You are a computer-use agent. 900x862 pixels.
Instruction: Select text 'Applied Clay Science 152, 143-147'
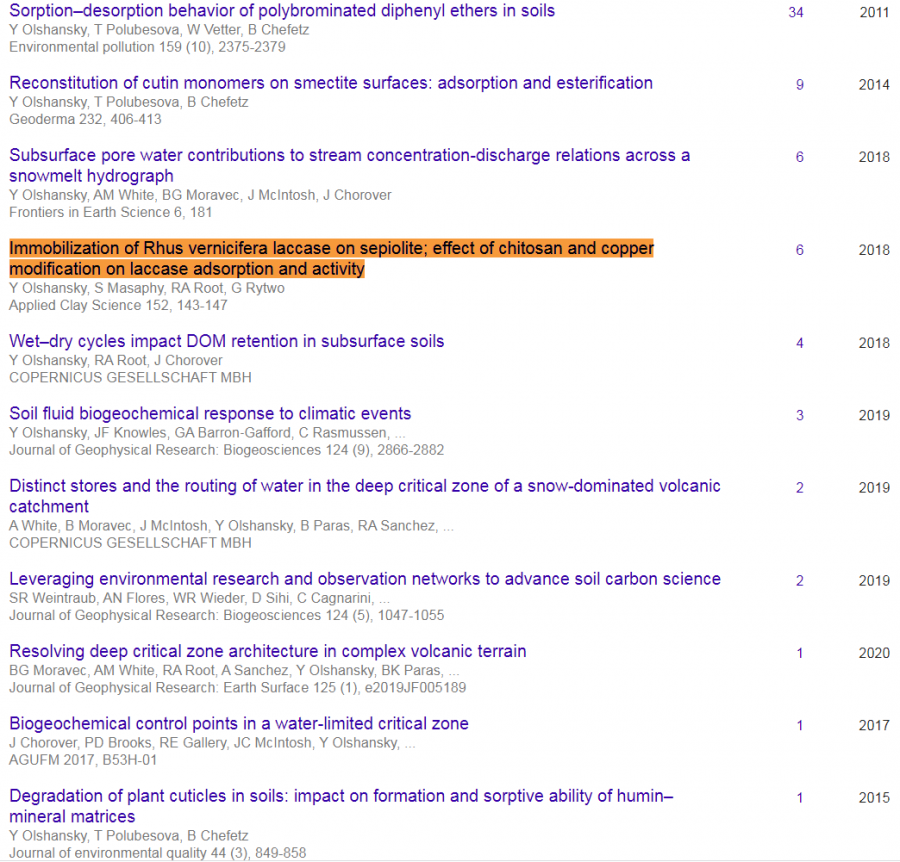118,305
